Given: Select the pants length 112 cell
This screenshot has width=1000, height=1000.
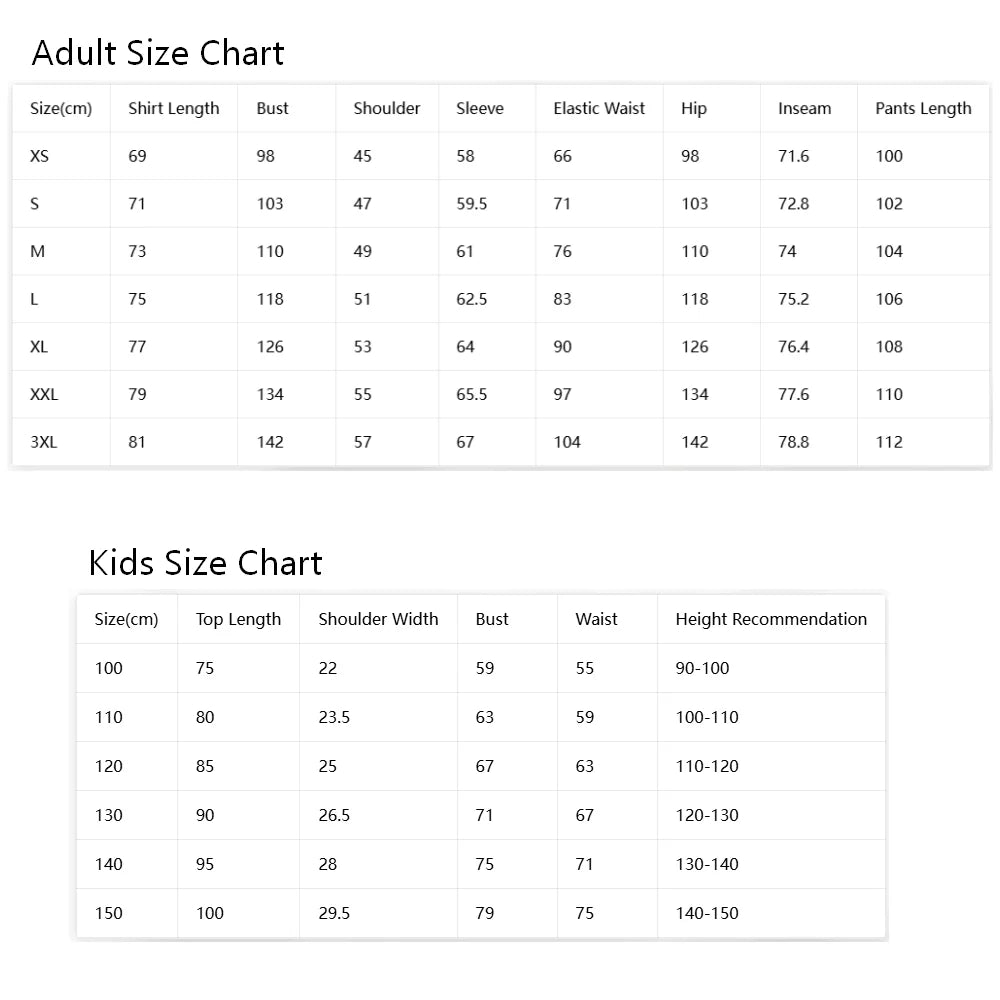Looking at the screenshot, I should (x=889, y=442).
